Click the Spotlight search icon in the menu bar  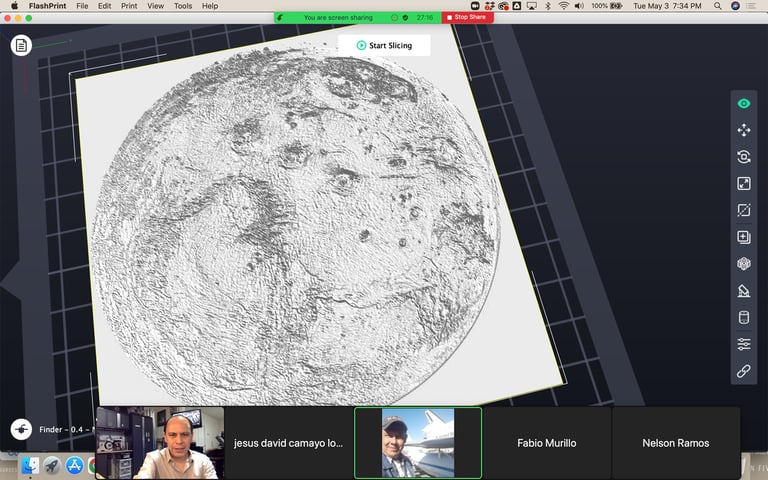(718, 6)
